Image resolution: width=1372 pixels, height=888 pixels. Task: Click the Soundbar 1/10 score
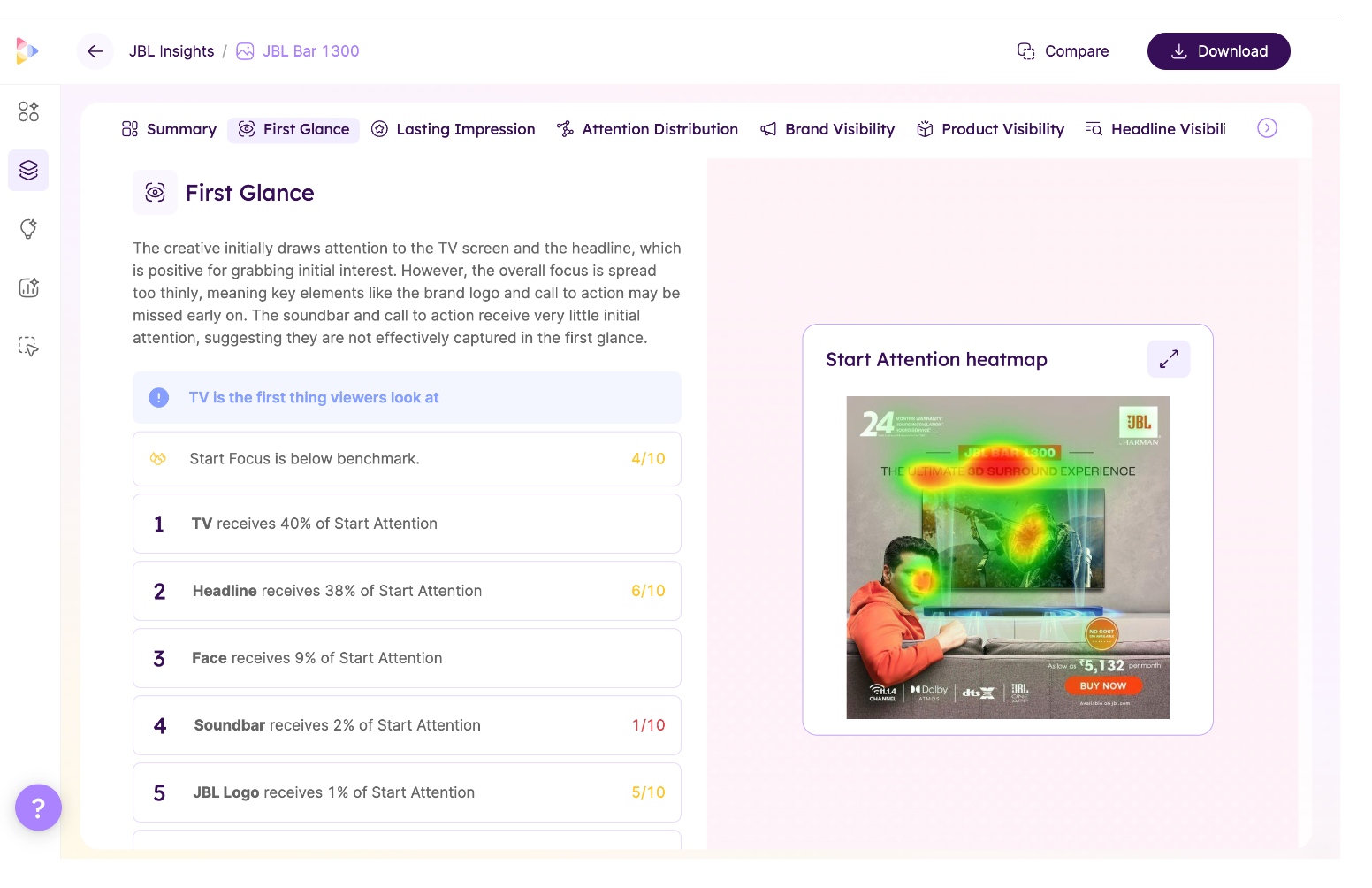[648, 725]
